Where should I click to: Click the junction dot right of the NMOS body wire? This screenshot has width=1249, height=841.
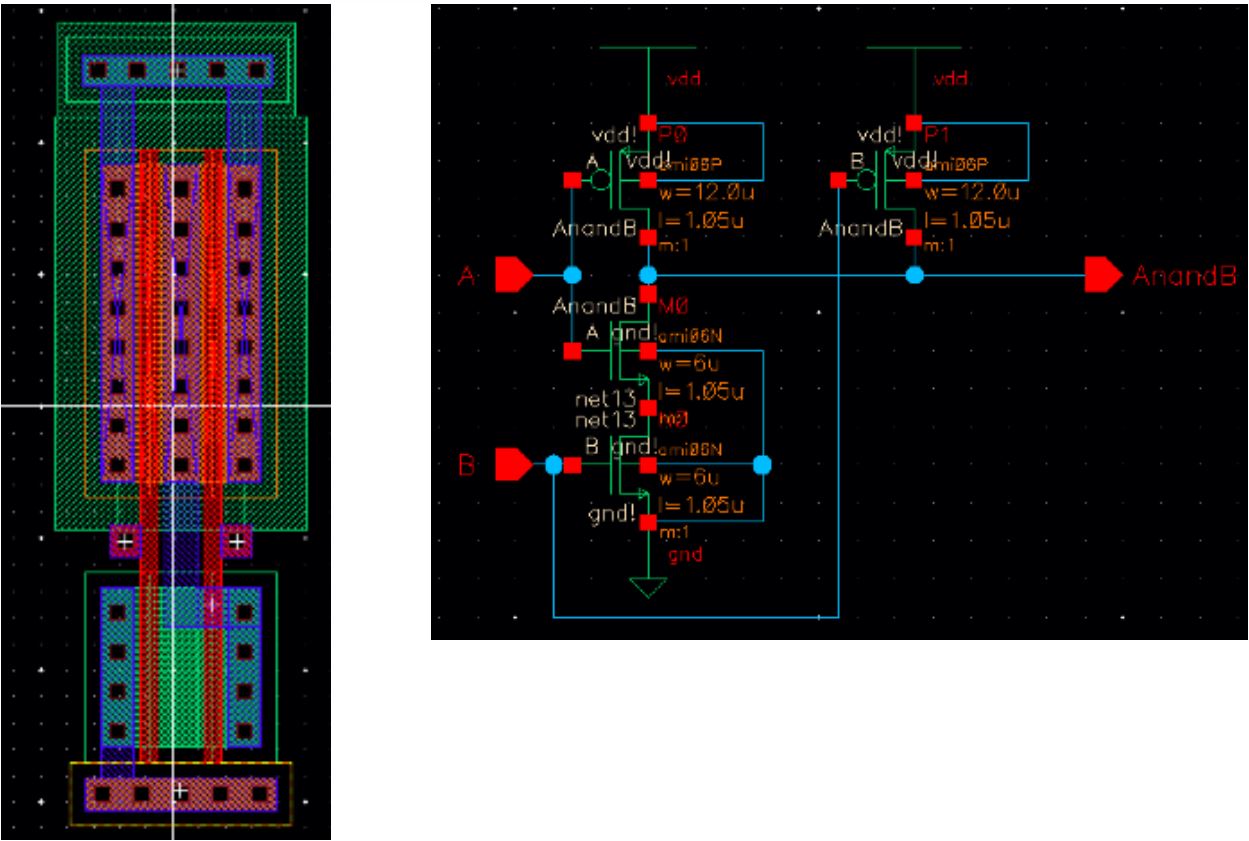[762, 465]
